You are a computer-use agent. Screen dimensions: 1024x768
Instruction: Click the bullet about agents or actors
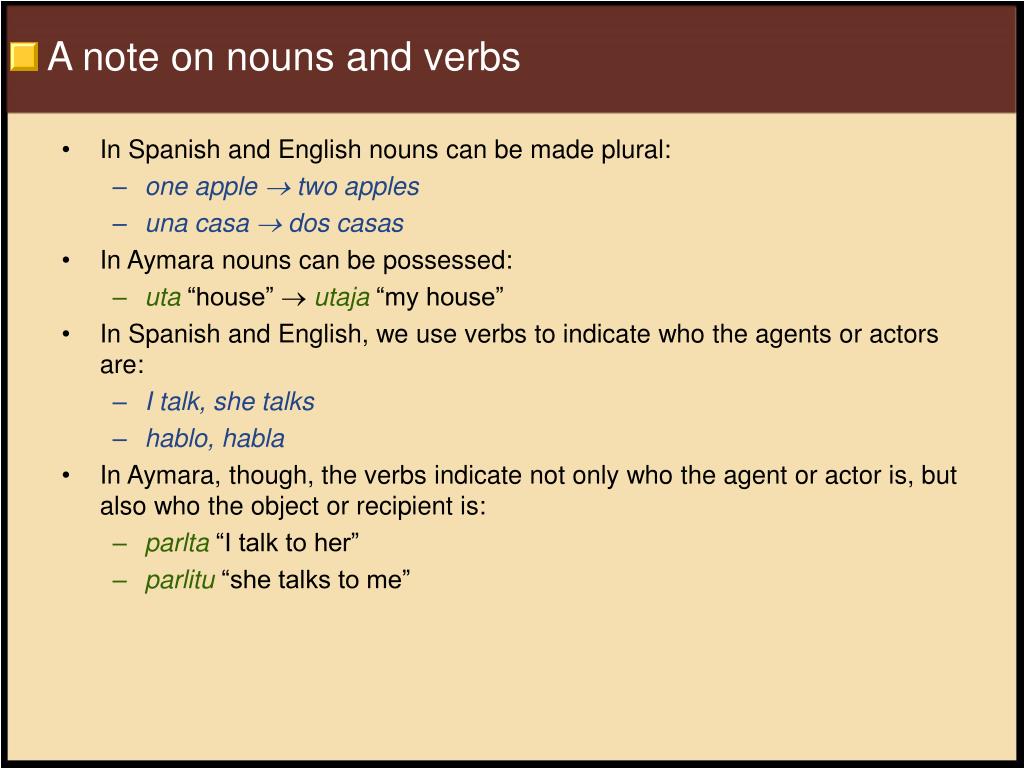[x=519, y=349]
